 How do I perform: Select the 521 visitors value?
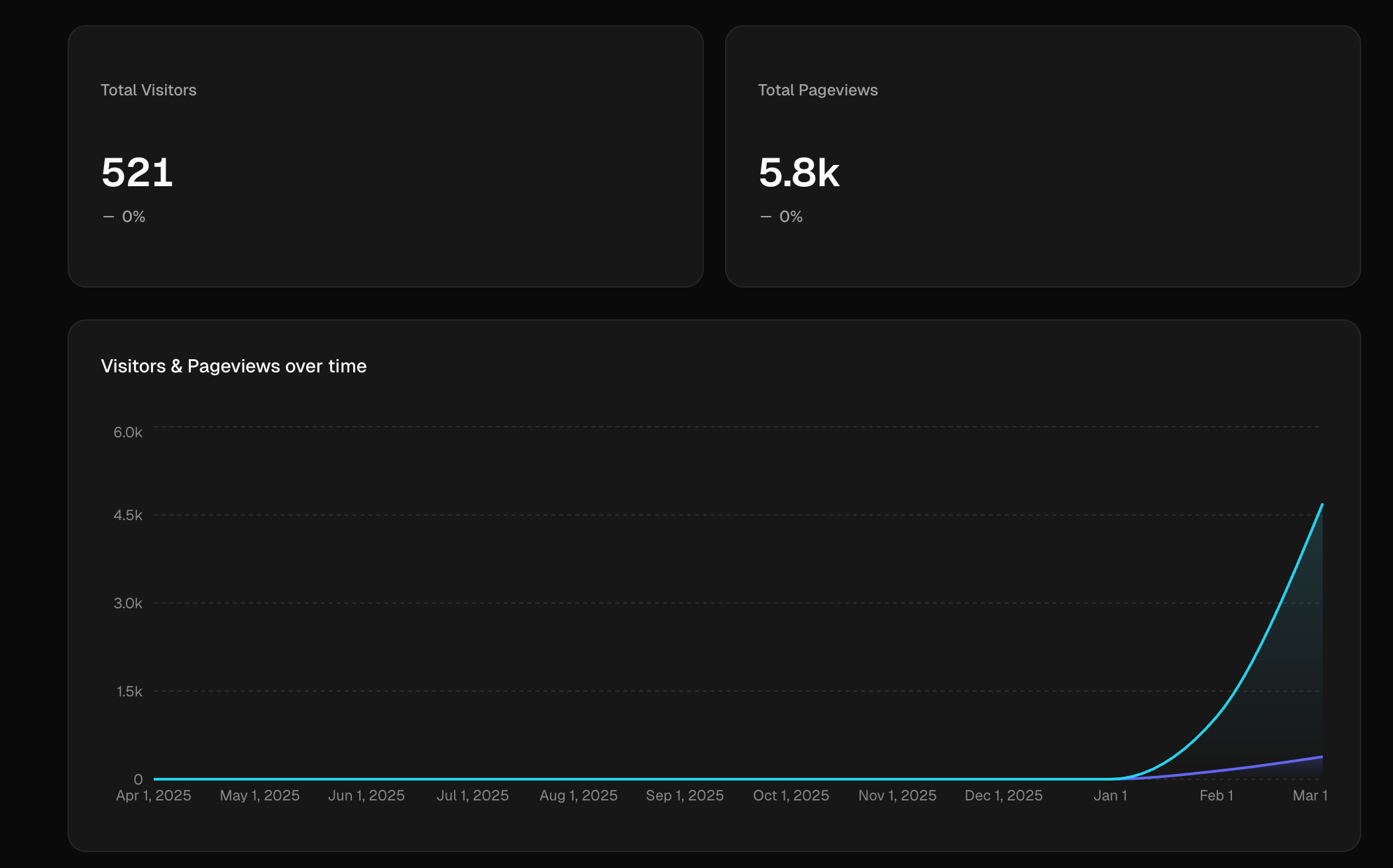pos(137,173)
